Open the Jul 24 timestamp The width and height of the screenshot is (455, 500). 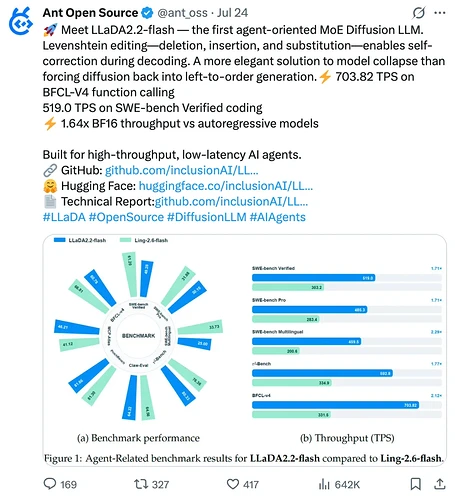232,13
